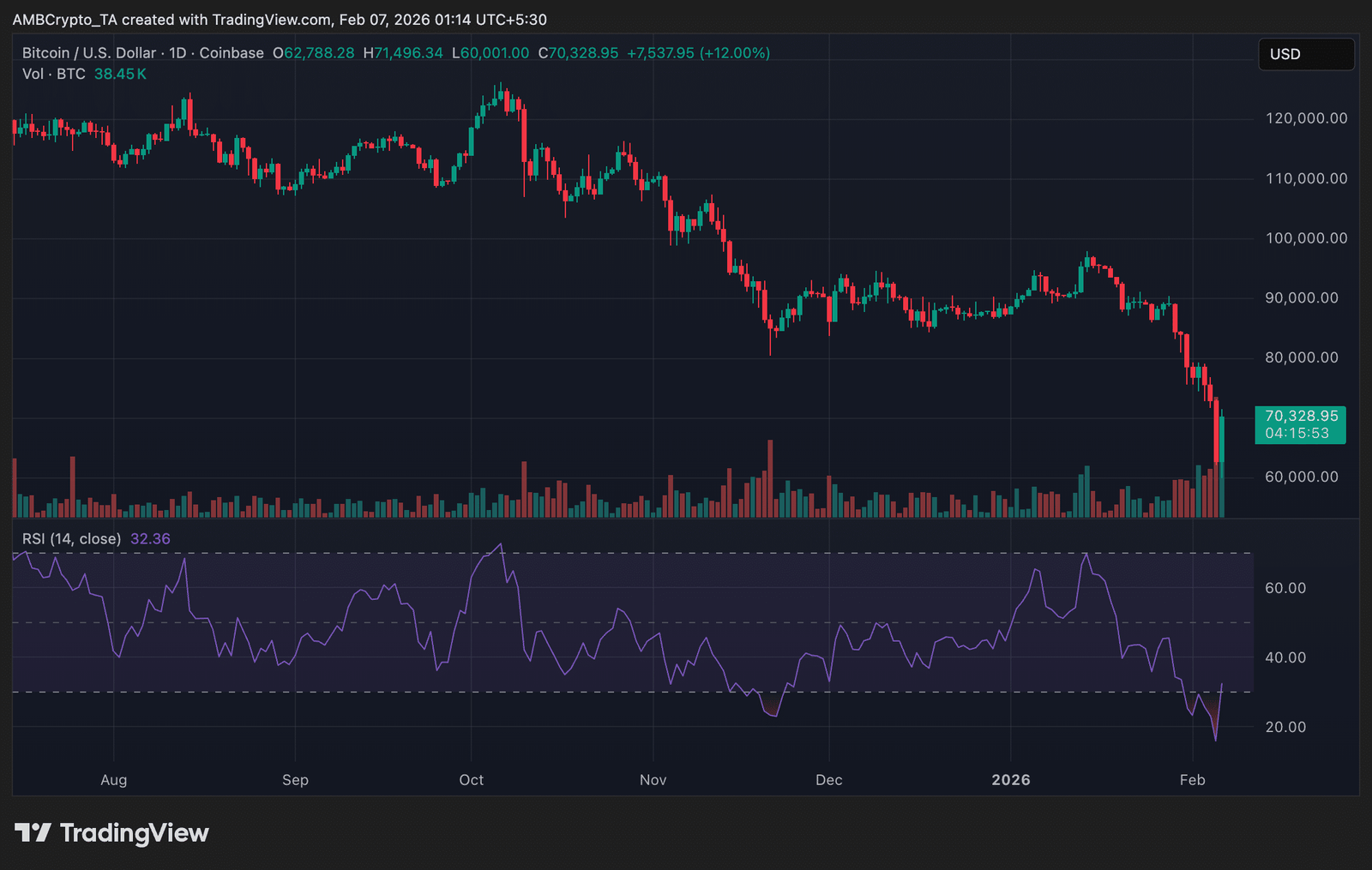Click the 60.00 label on RSI axis
Image resolution: width=1372 pixels, height=870 pixels.
(1285, 588)
